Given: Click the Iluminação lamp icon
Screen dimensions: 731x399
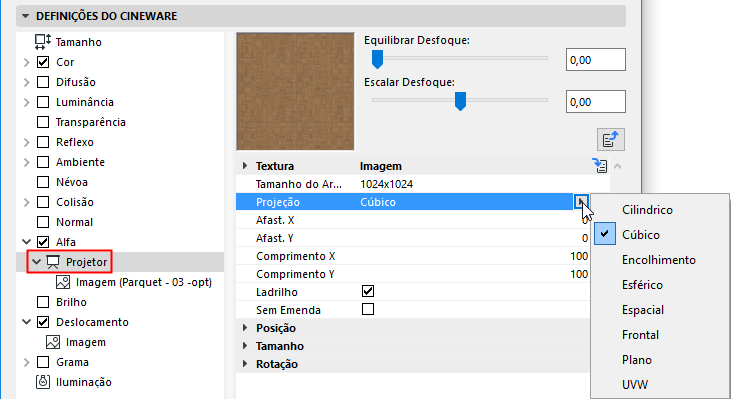Looking at the screenshot, I should click(43, 382).
